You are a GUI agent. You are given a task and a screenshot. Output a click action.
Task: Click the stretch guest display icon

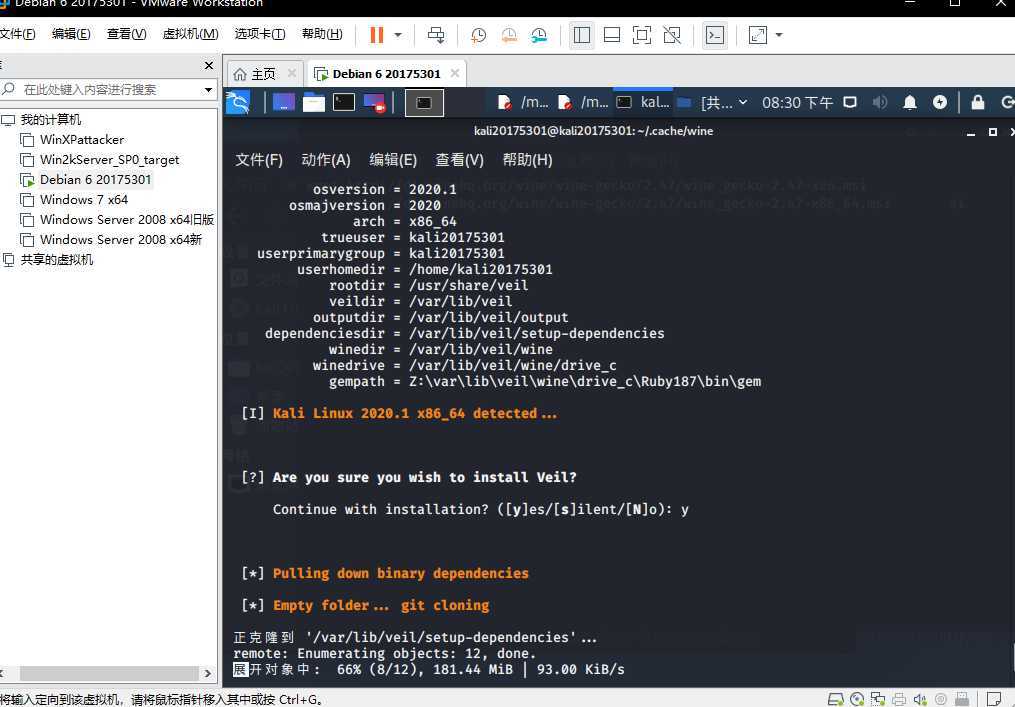(757, 35)
